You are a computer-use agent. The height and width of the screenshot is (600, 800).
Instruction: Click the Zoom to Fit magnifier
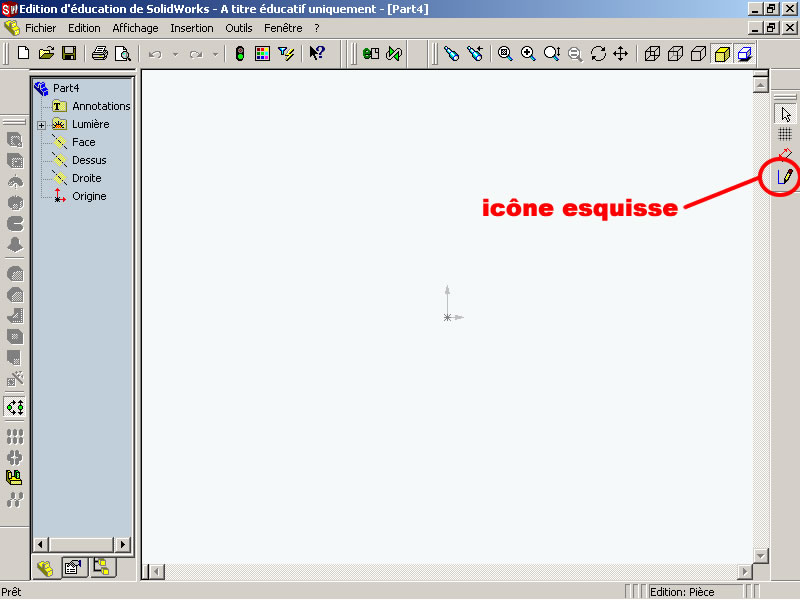pyautogui.click(x=505, y=53)
